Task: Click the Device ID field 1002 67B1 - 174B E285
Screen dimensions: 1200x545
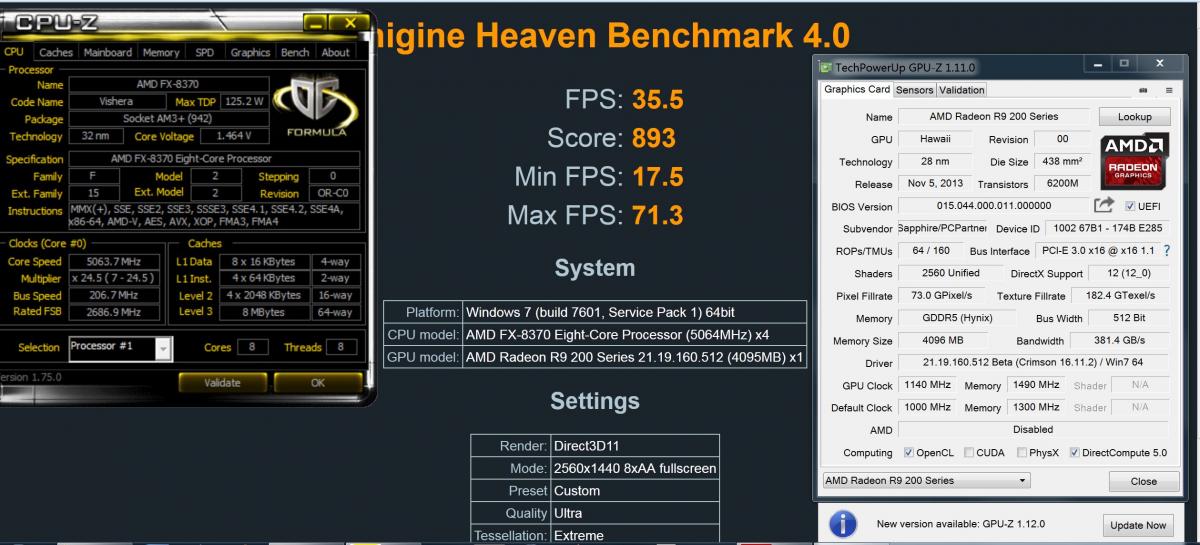Action: point(1108,229)
